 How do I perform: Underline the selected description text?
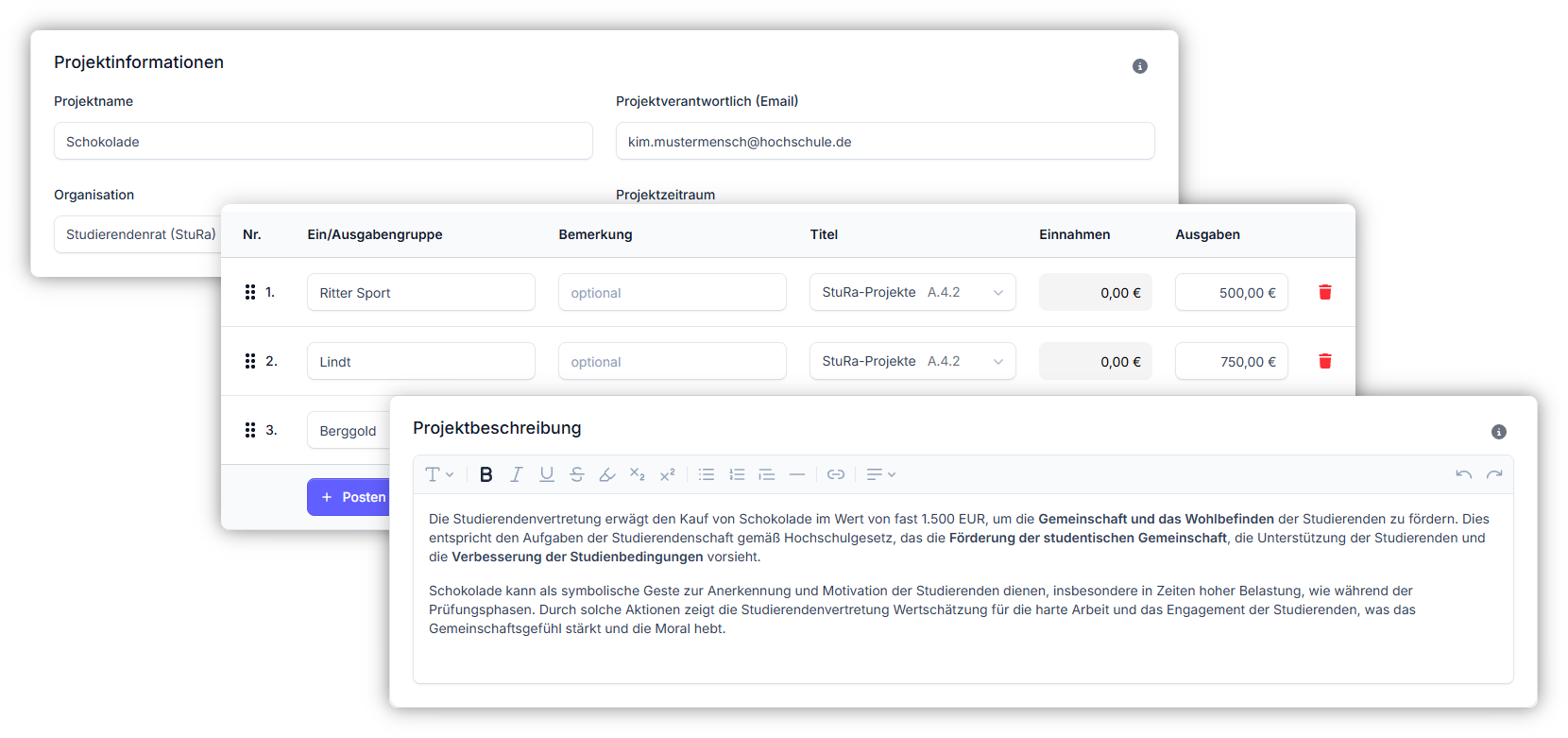click(x=546, y=474)
